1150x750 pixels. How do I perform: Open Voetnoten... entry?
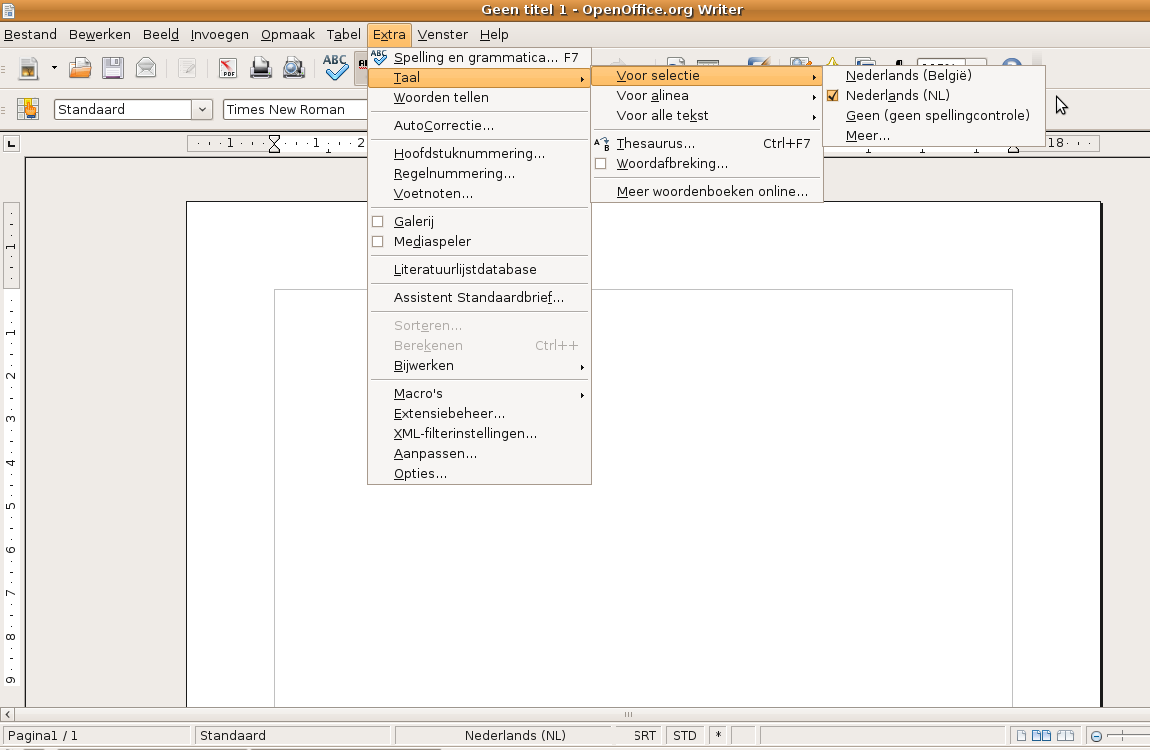(479, 194)
